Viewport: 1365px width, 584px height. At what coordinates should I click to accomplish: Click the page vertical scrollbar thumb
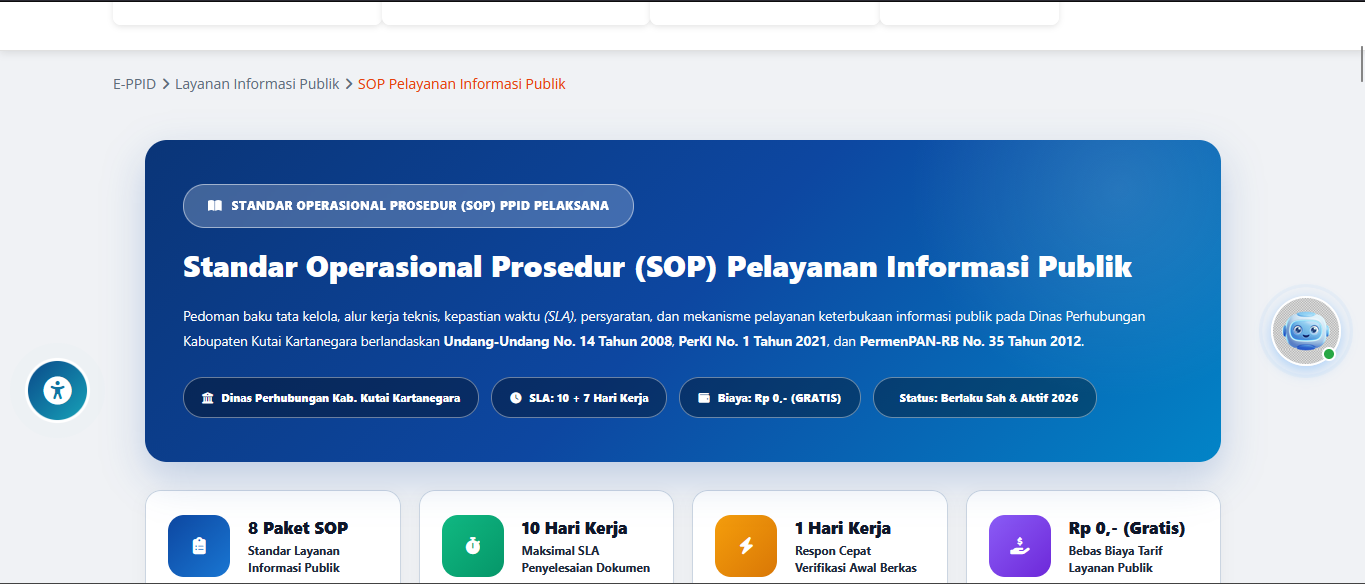coord(1361,63)
